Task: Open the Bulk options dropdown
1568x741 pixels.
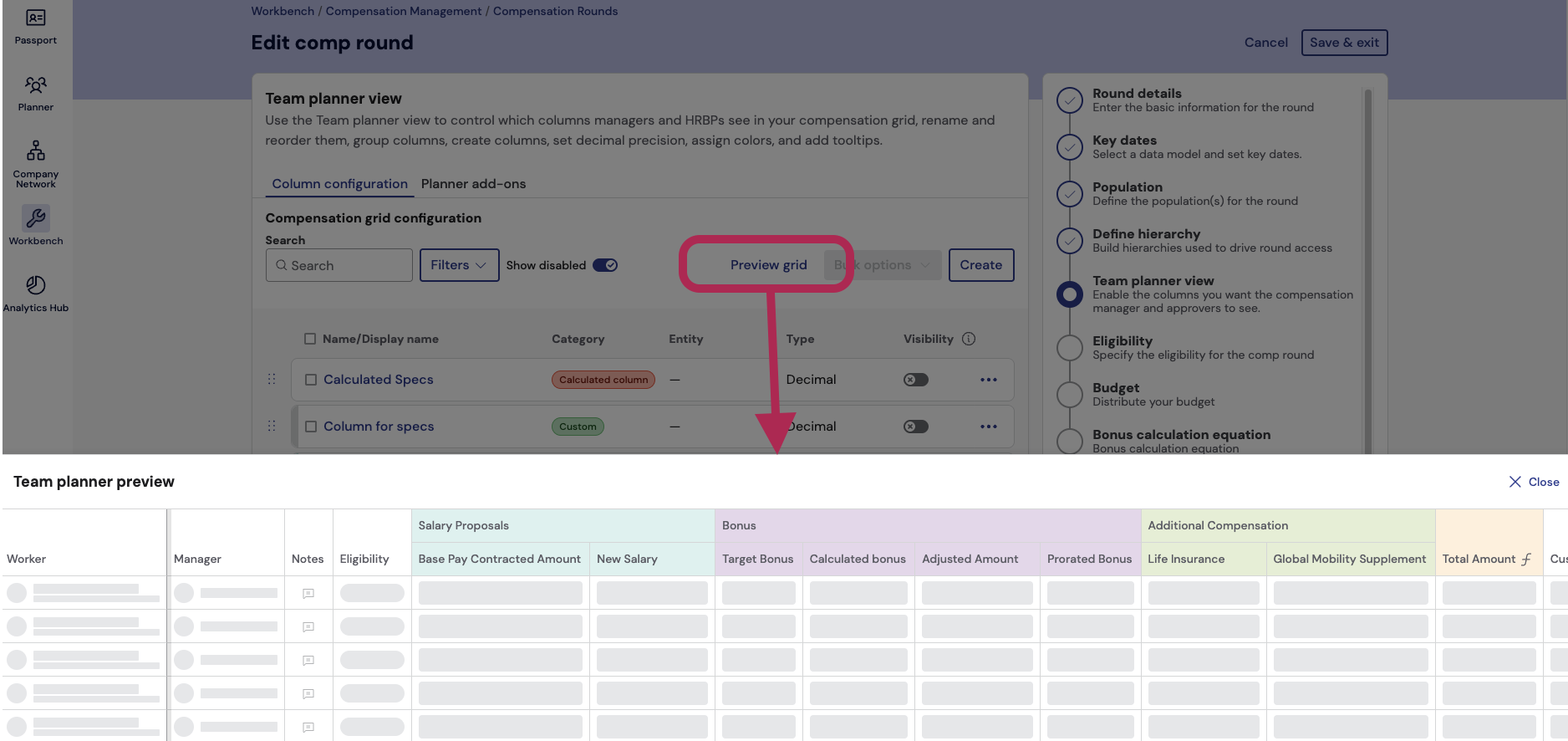Action: (882, 265)
